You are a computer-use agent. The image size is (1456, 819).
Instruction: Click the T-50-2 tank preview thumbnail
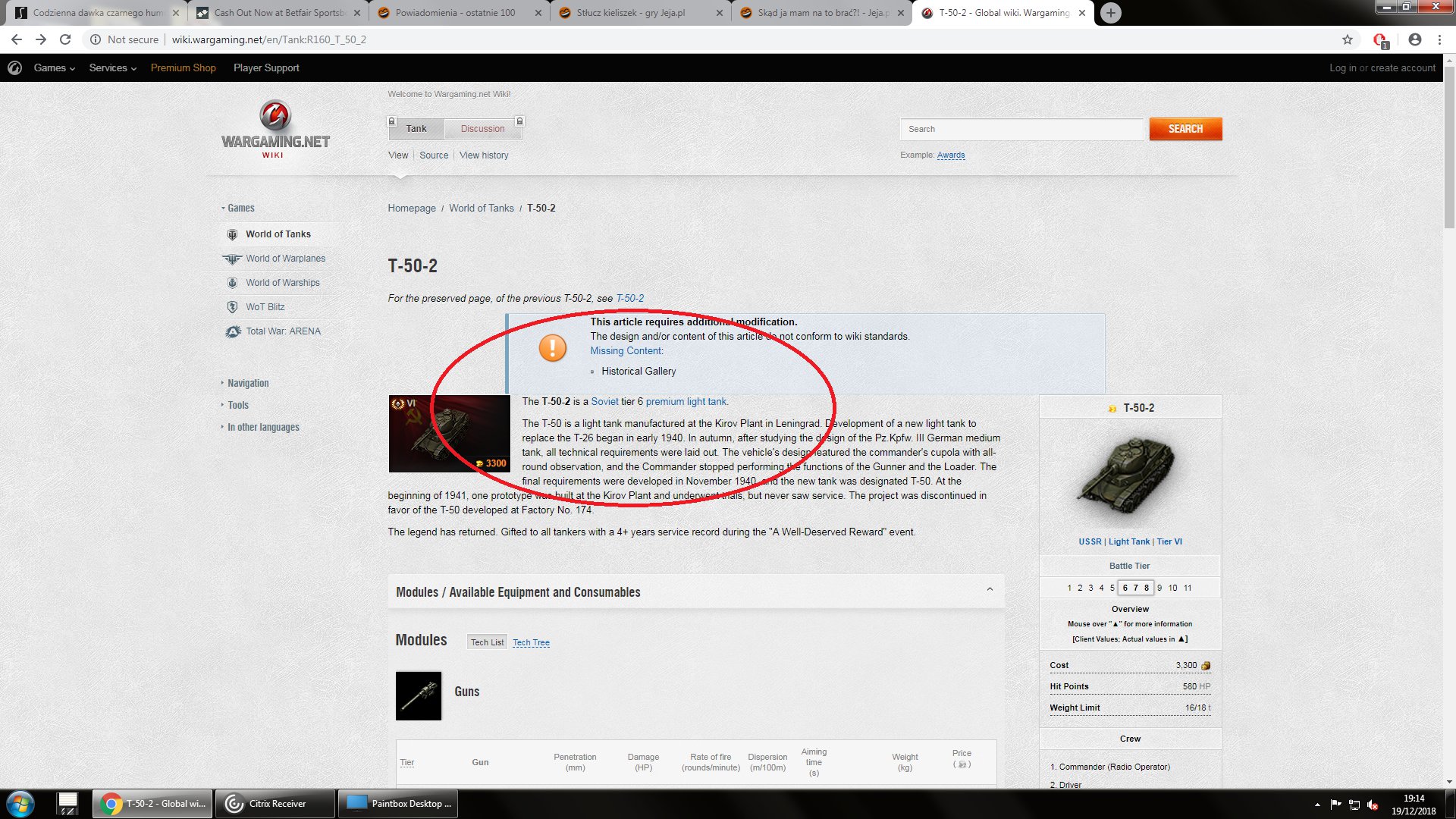[449, 434]
